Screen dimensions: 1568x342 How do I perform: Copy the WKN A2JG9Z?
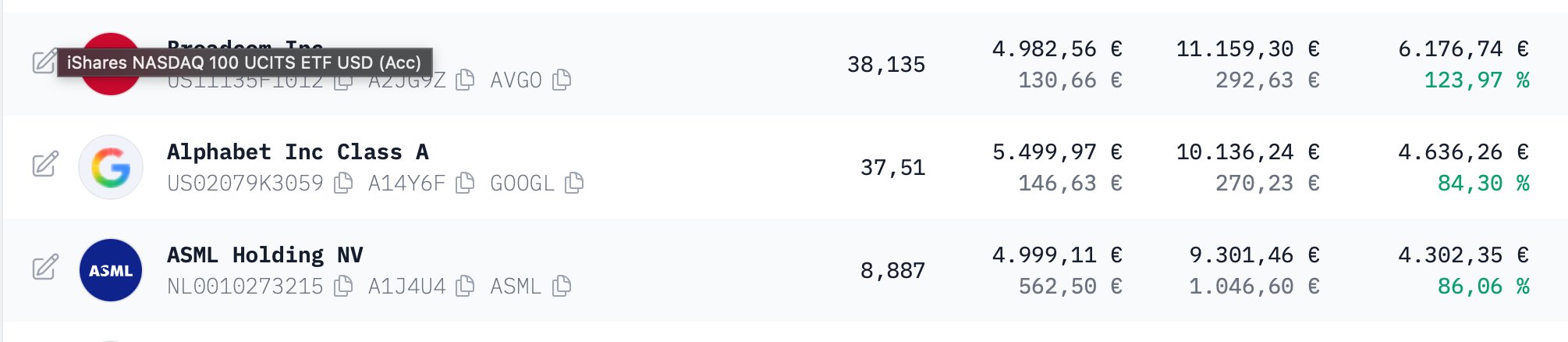465,80
